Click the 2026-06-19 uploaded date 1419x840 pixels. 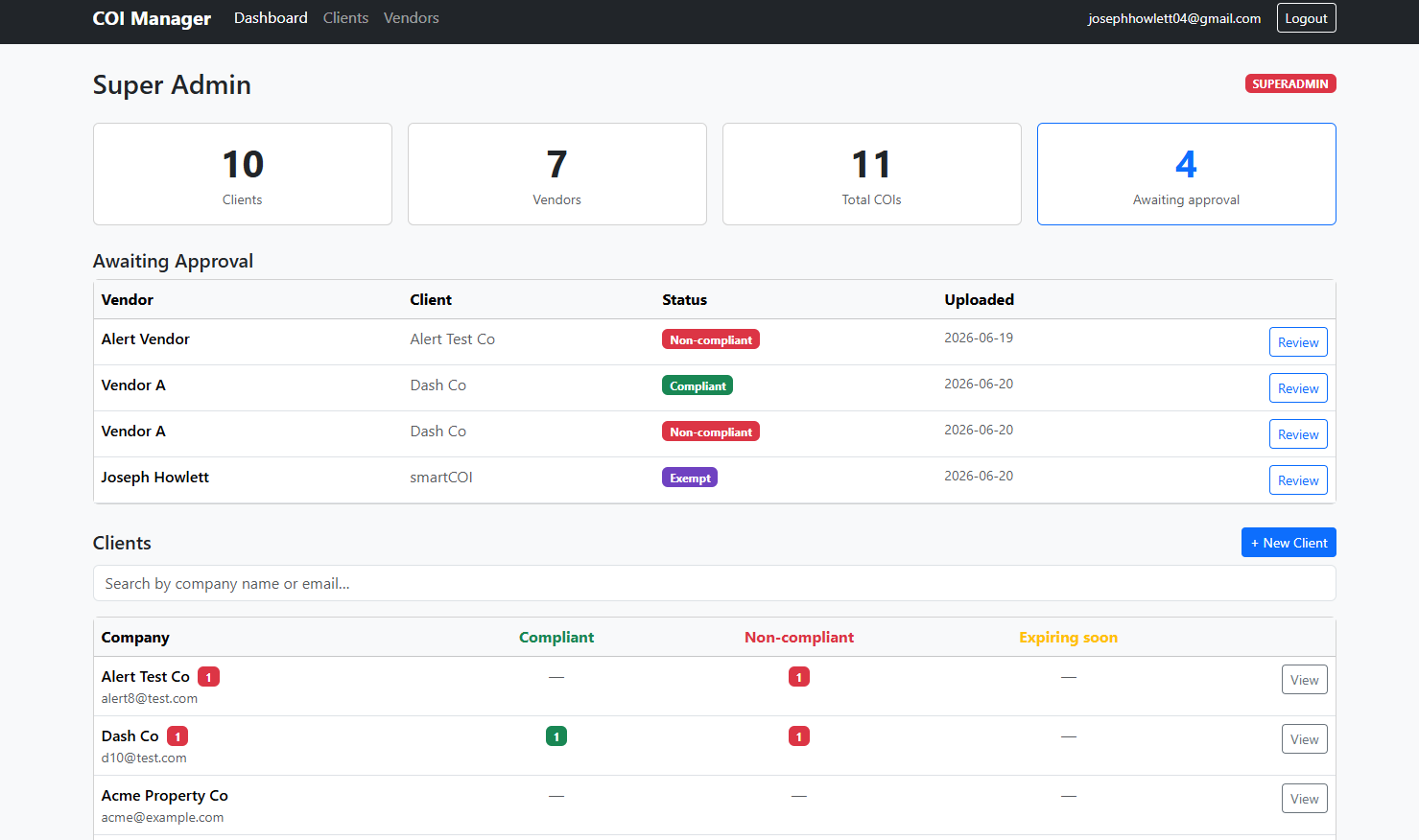[979, 338]
